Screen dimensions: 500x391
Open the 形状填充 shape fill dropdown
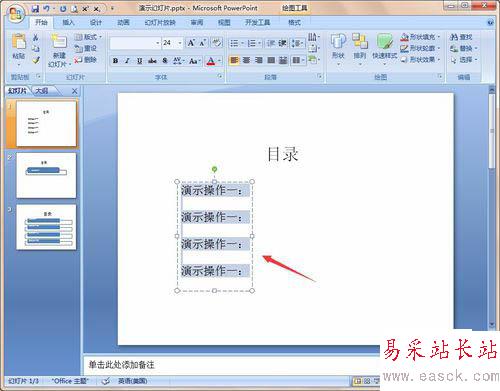pyautogui.click(x=420, y=37)
